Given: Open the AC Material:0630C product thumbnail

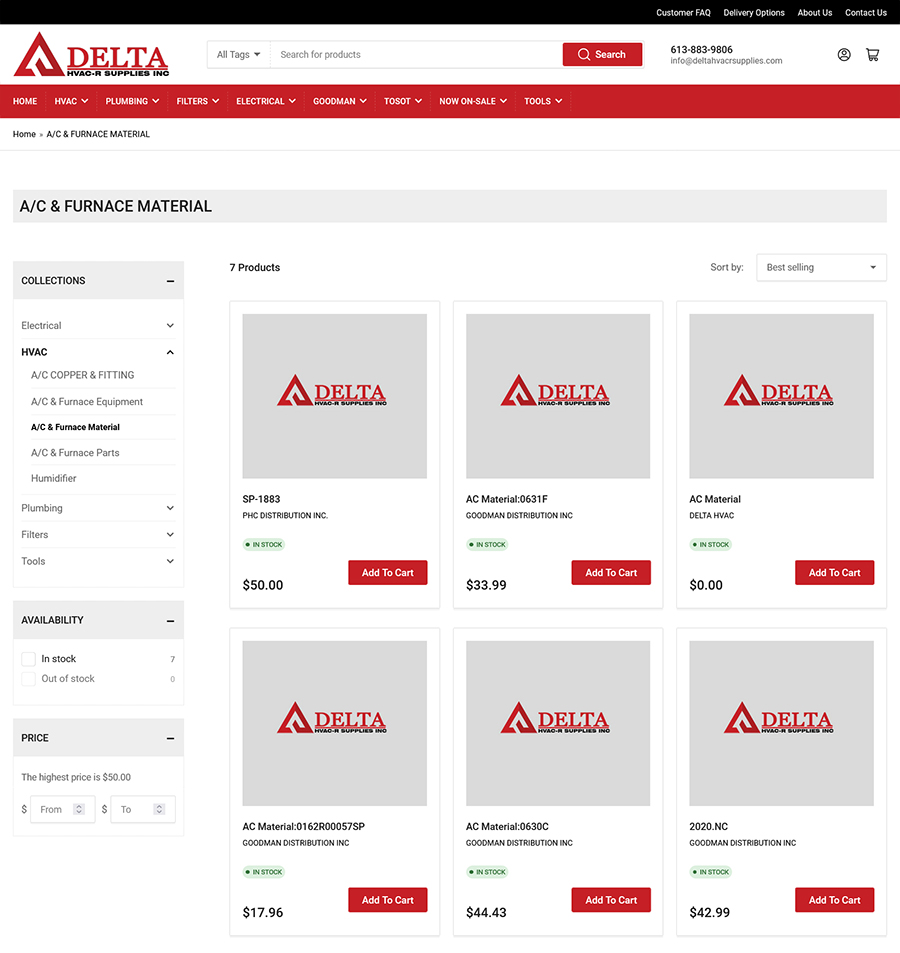Looking at the screenshot, I should point(558,723).
